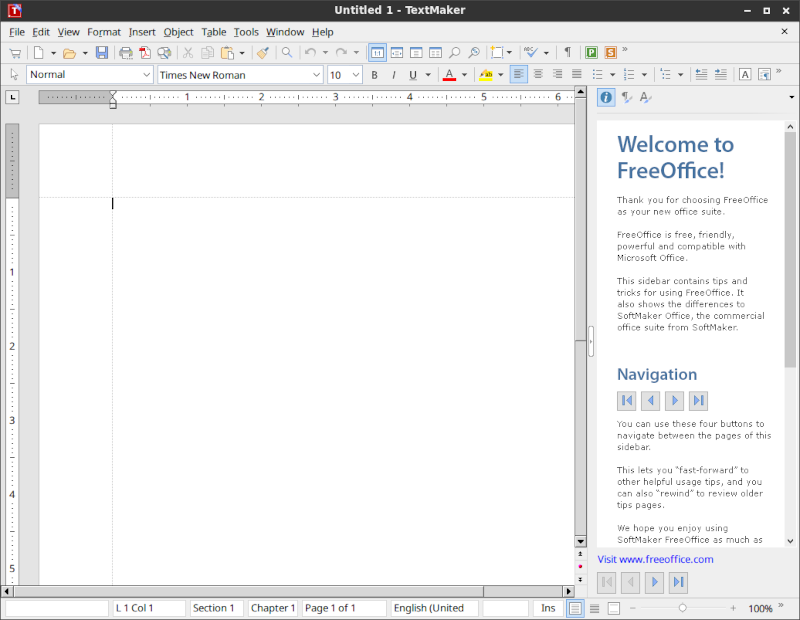Screen dimensions: 800x620
Task: Click the Cut scissors icon
Action: pos(188,53)
